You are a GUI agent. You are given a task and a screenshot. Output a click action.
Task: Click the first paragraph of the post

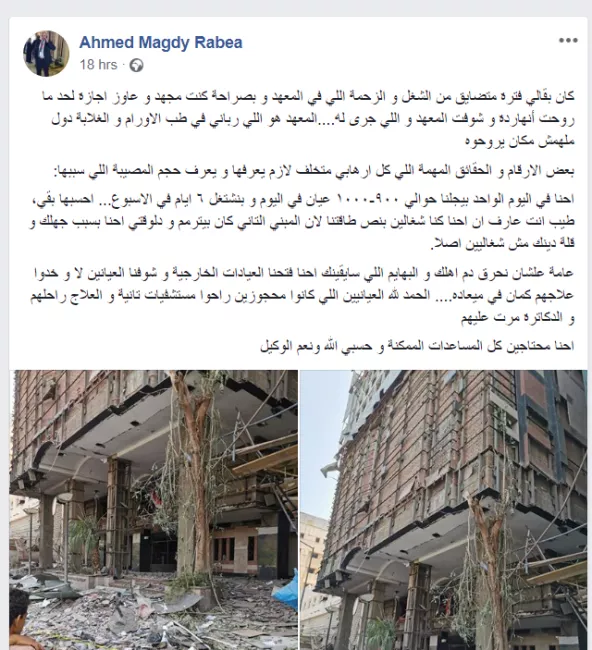coord(308,119)
